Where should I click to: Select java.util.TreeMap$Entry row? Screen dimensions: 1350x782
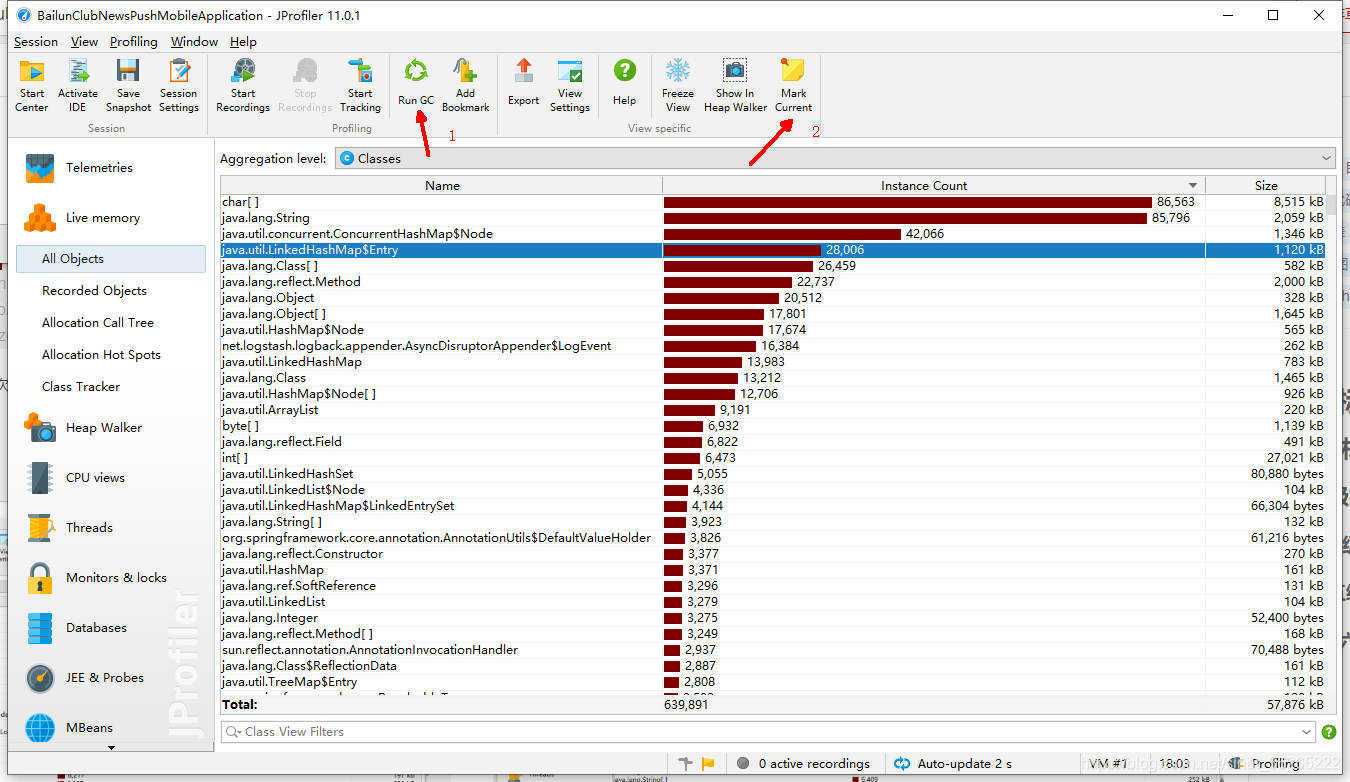(x=773, y=682)
